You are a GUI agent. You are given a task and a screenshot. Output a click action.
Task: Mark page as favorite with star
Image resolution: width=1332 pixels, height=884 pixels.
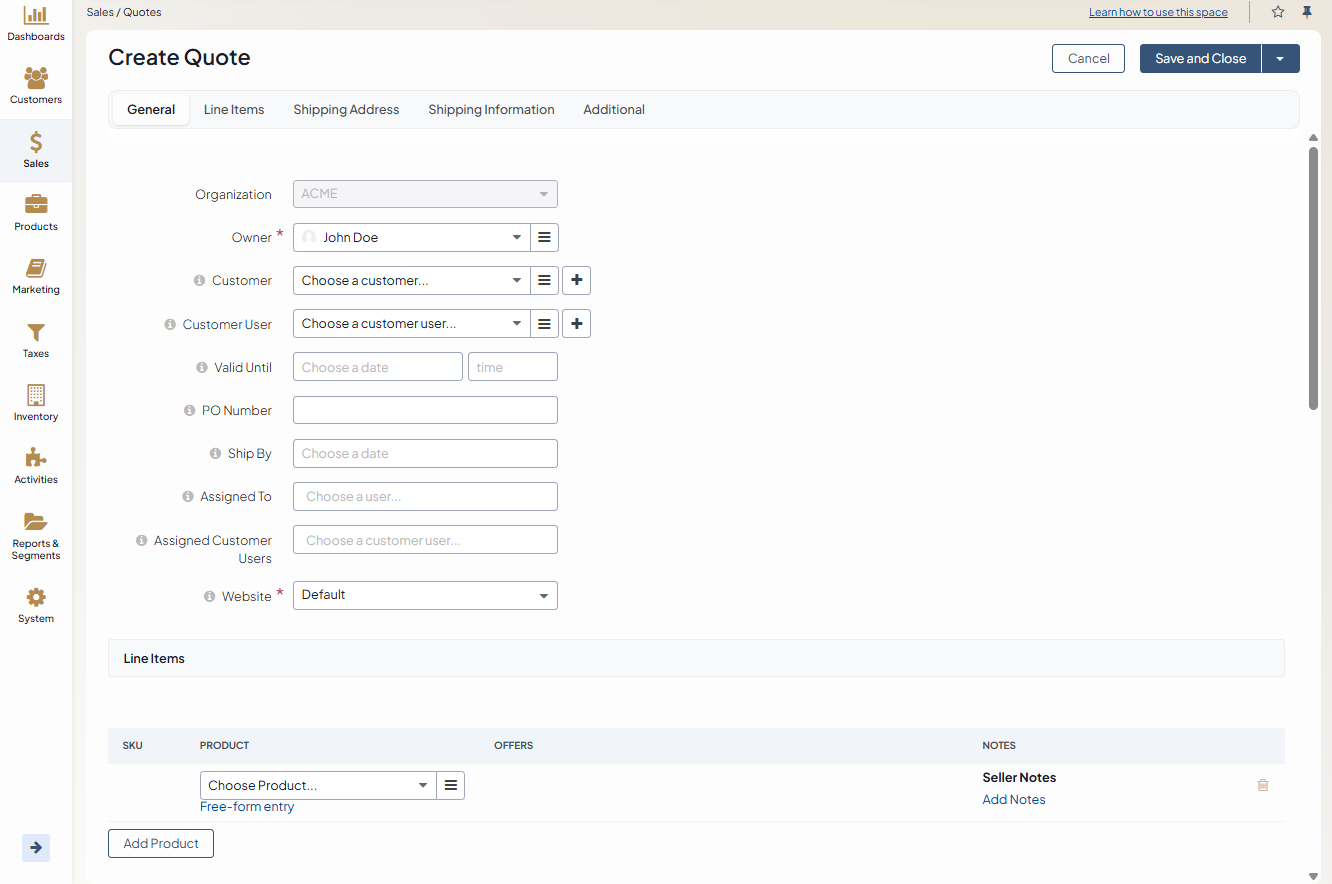pos(1278,12)
